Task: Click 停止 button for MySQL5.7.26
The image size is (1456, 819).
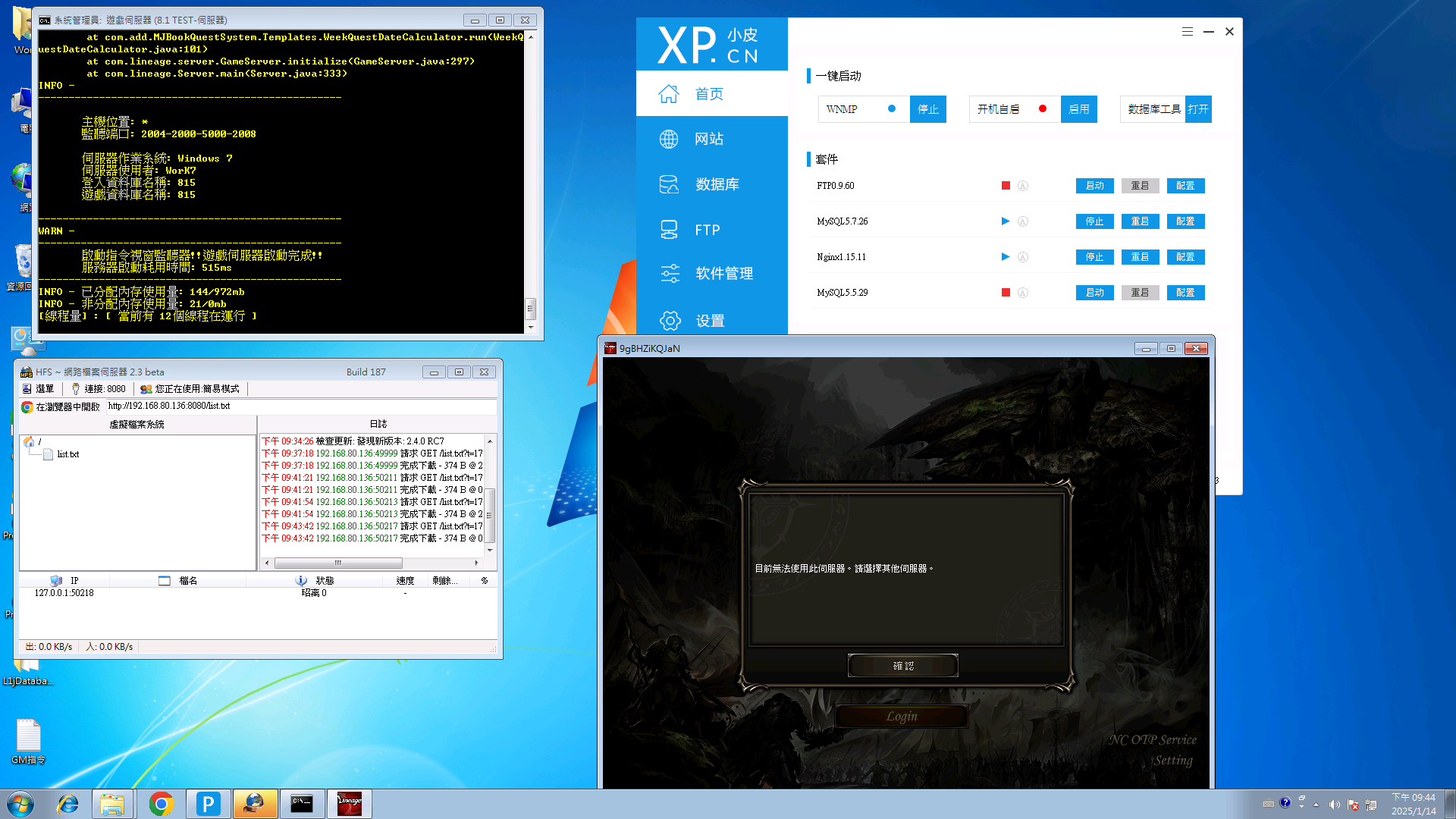Action: (x=1095, y=221)
